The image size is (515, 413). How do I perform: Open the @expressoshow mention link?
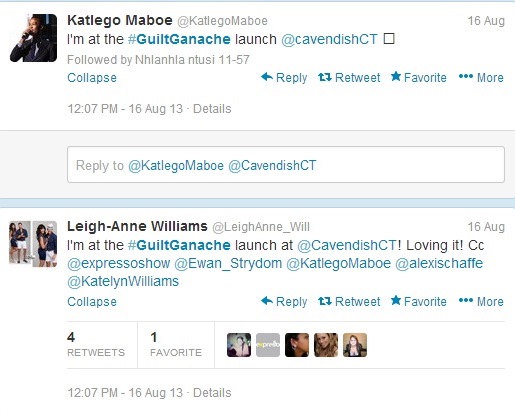coord(119,263)
